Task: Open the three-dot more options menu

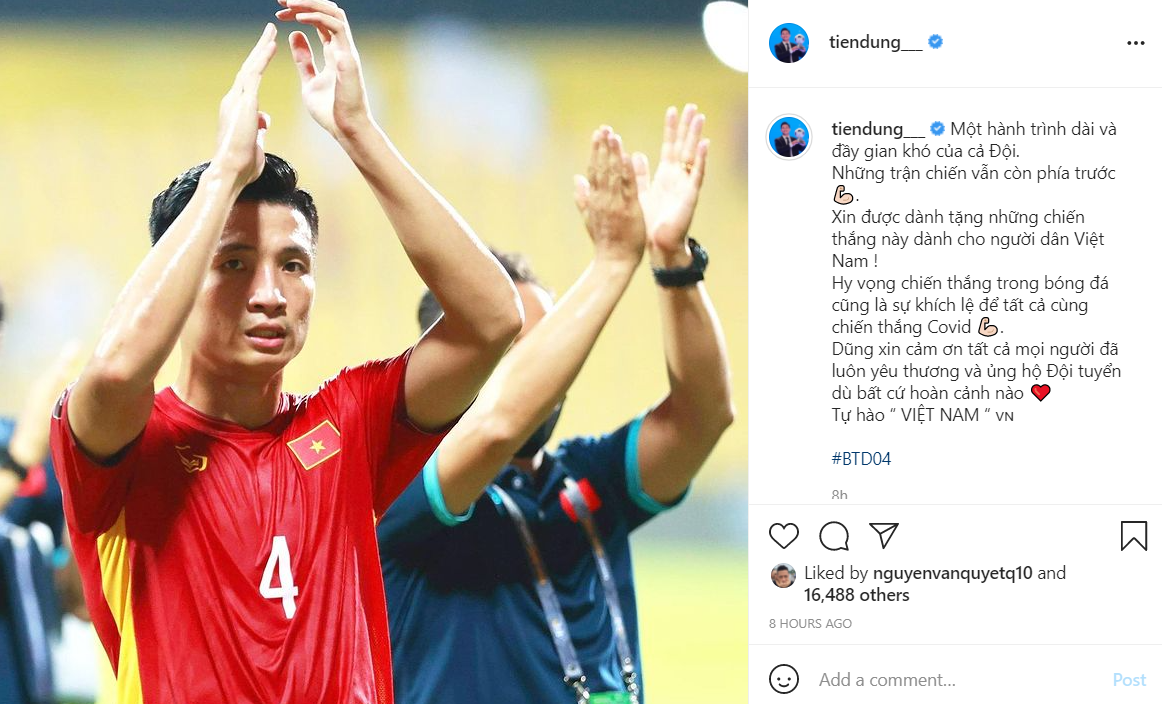Action: (1135, 43)
